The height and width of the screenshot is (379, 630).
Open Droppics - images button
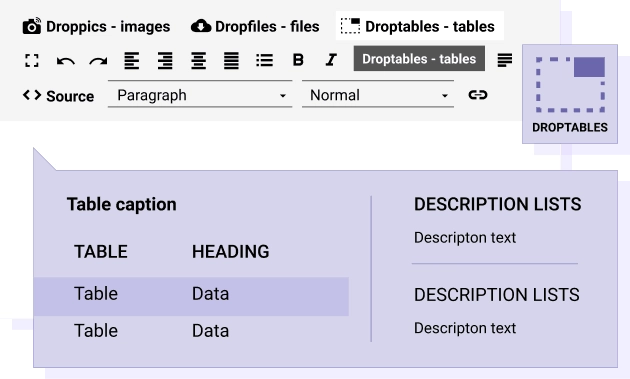tap(96, 27)
